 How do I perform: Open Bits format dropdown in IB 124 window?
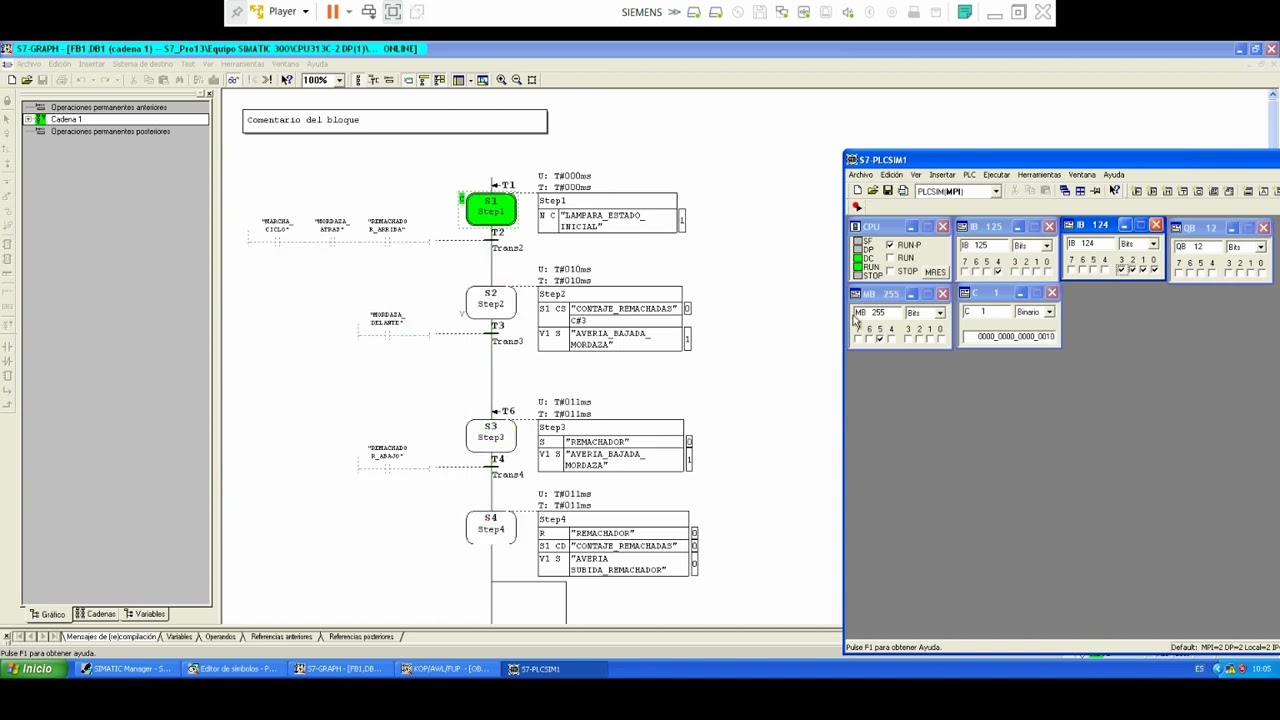[1153, 244]
